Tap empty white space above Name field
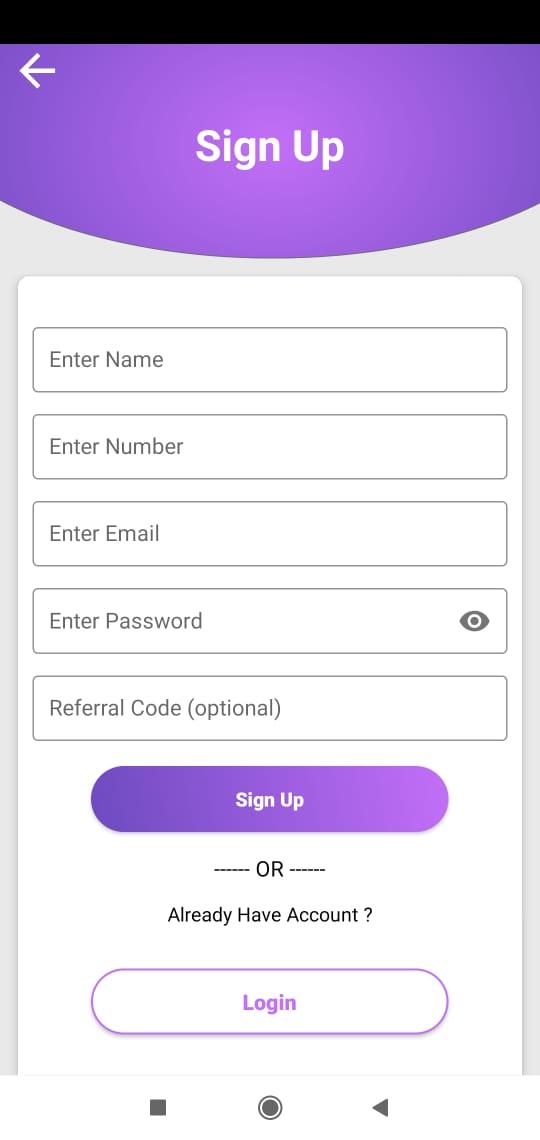Screen dimensions: 540x1140 point(270,302)
